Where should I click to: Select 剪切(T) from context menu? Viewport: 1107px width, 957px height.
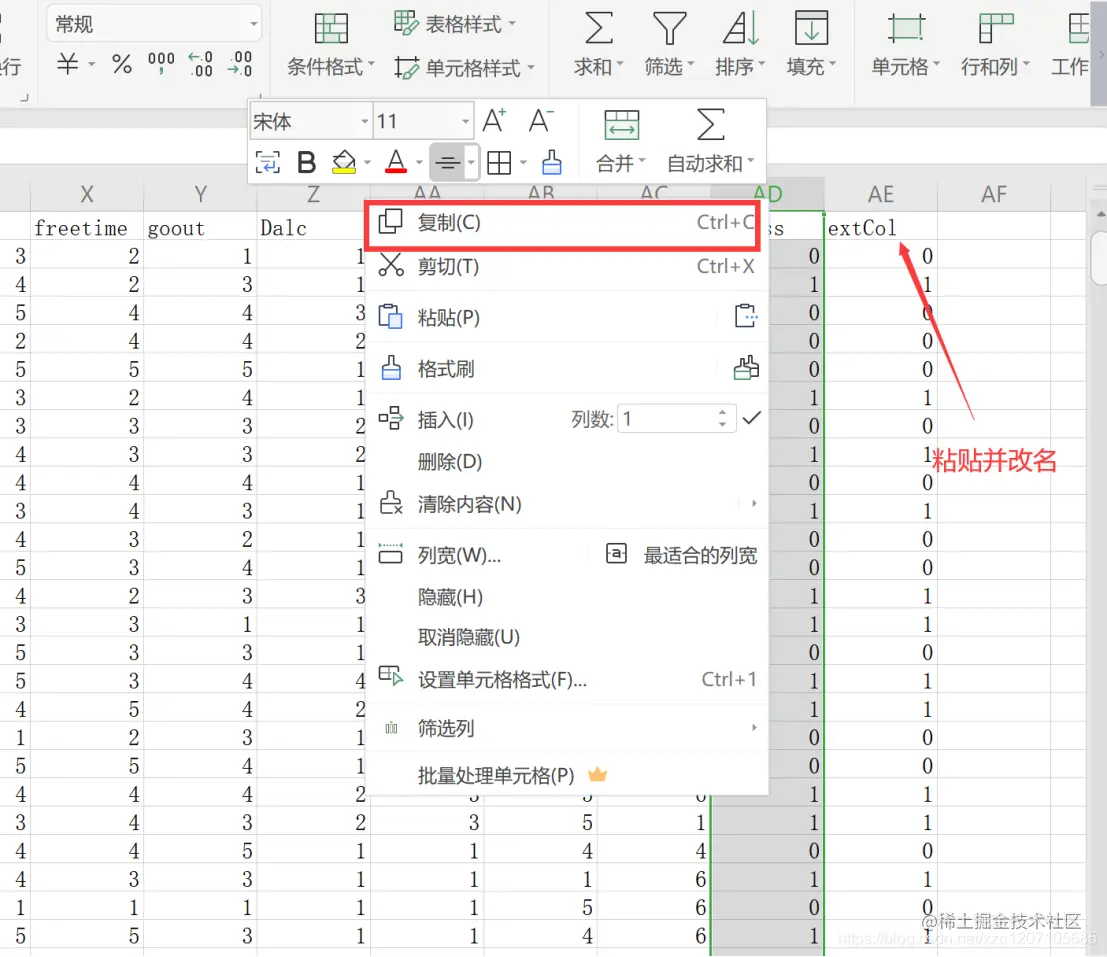tap(566, 267)
